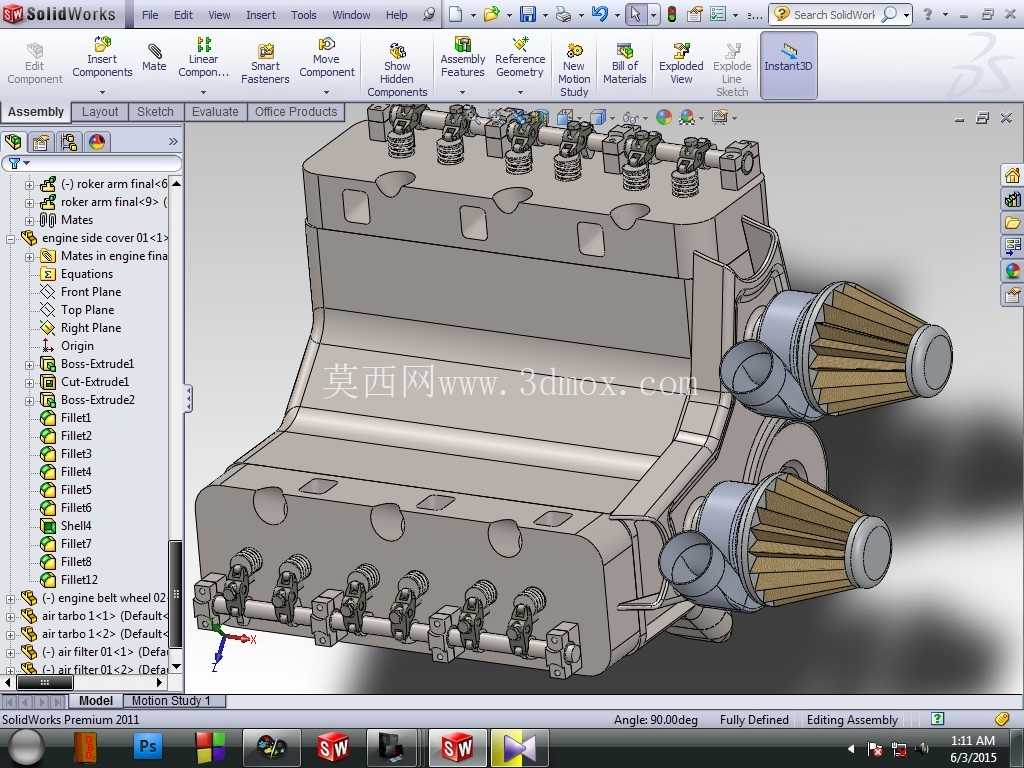
Task: Choose Show Hidden Components
Action: (397, 69)
